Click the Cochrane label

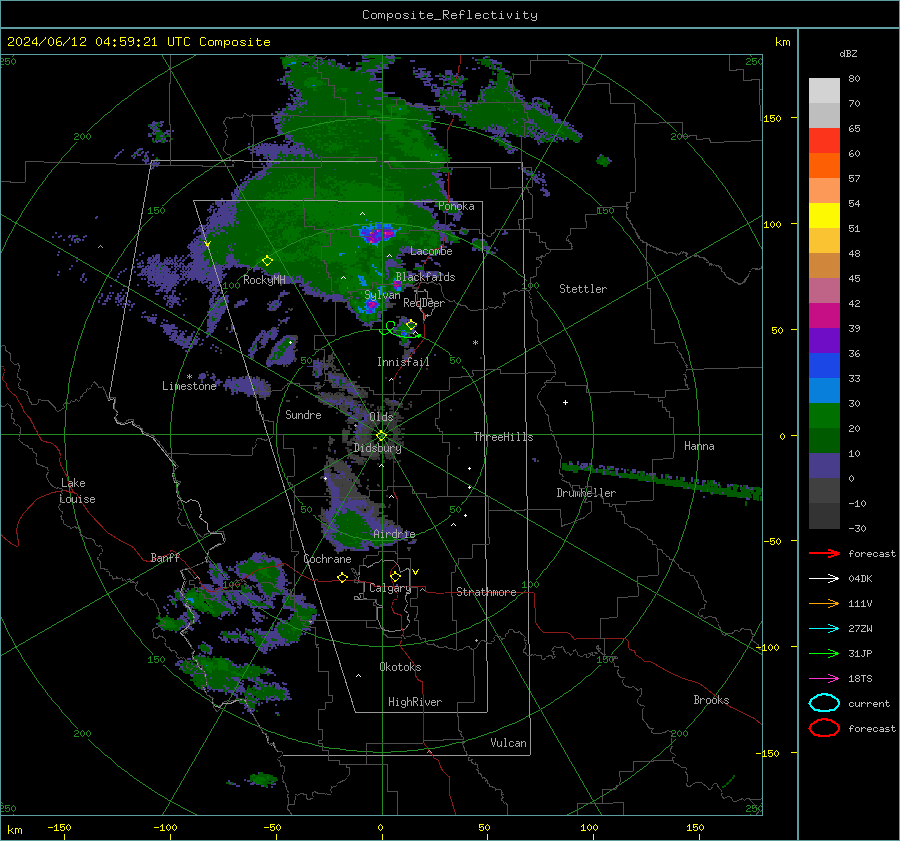[327, 559]
